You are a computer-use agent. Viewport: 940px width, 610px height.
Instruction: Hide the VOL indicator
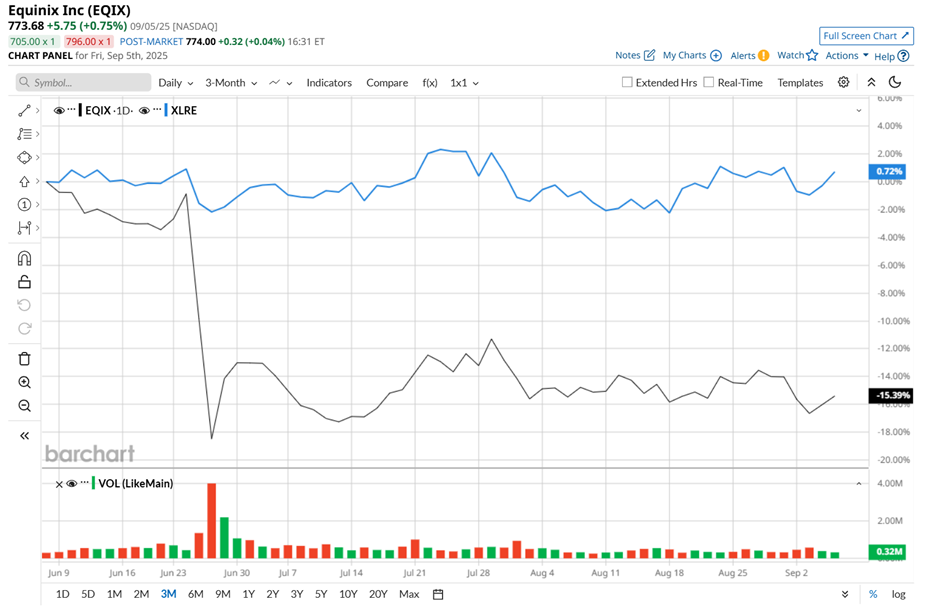click(x=71, y=484)
